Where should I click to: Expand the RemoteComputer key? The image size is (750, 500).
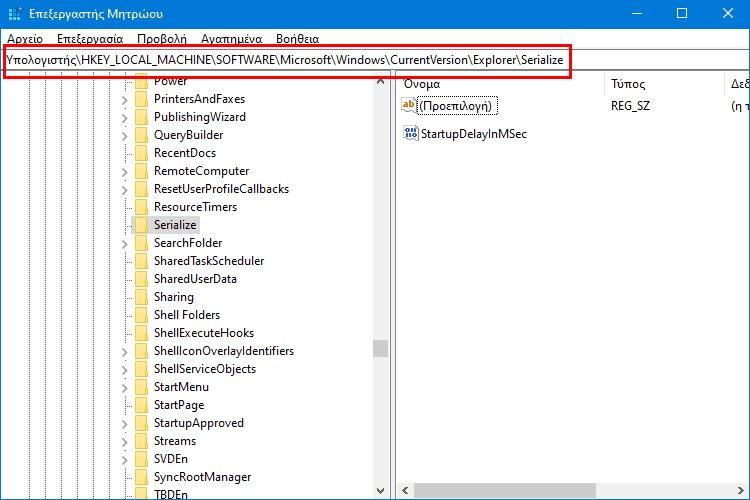click(124, 172)
